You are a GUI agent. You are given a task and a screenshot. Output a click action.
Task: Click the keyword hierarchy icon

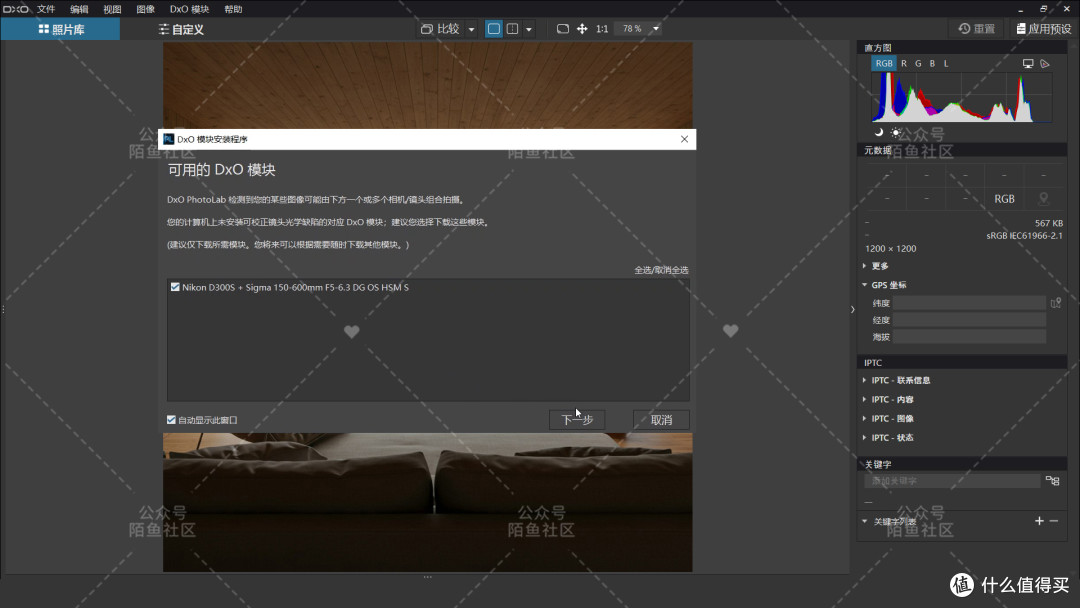pos(1052,481)
